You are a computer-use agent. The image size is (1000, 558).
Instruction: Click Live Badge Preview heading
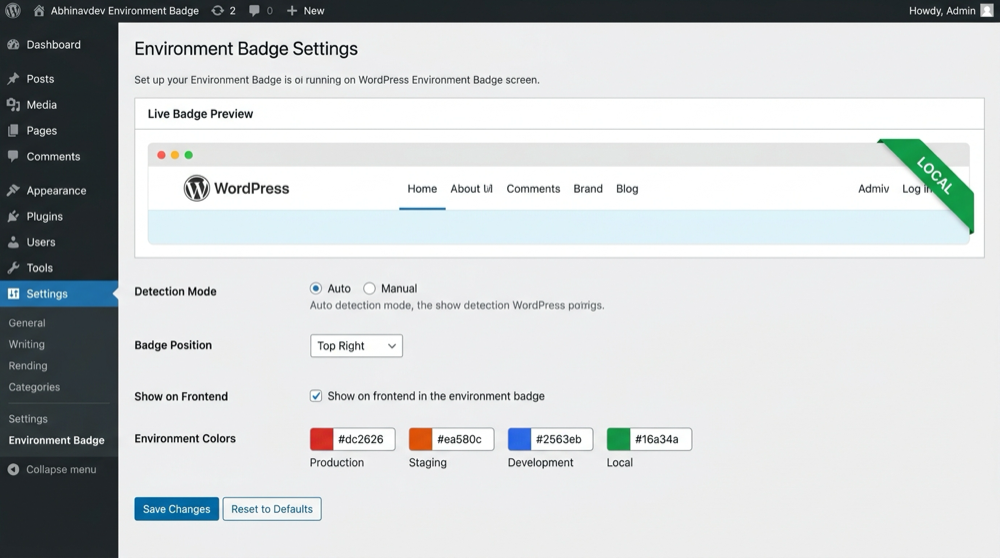(200, 114)
